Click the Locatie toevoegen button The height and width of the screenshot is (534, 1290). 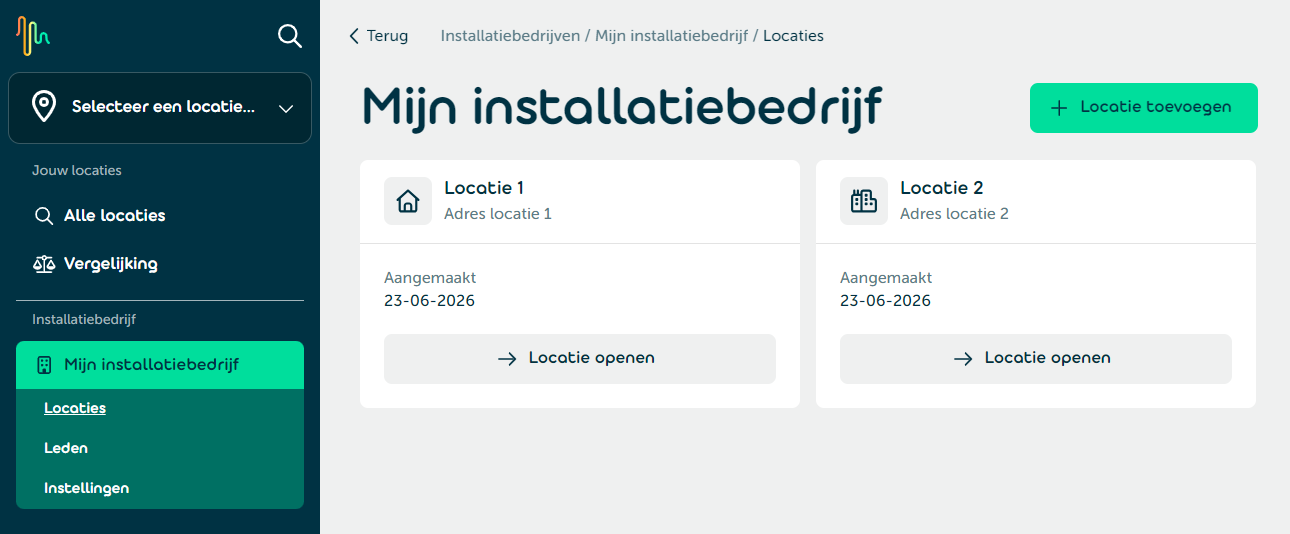point(1144,108)
